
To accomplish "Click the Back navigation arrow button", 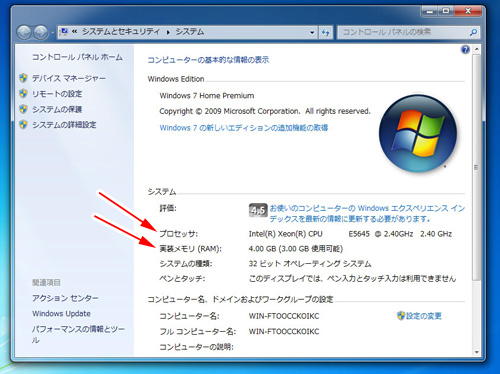I will pos(24,32).
